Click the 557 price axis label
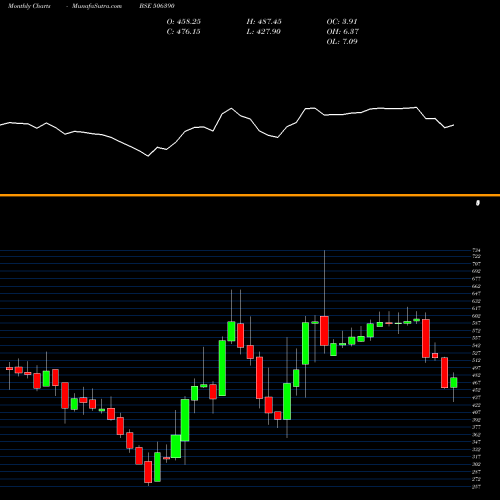The width and height of the screenshot is (500, 500). tap(476, 338)
